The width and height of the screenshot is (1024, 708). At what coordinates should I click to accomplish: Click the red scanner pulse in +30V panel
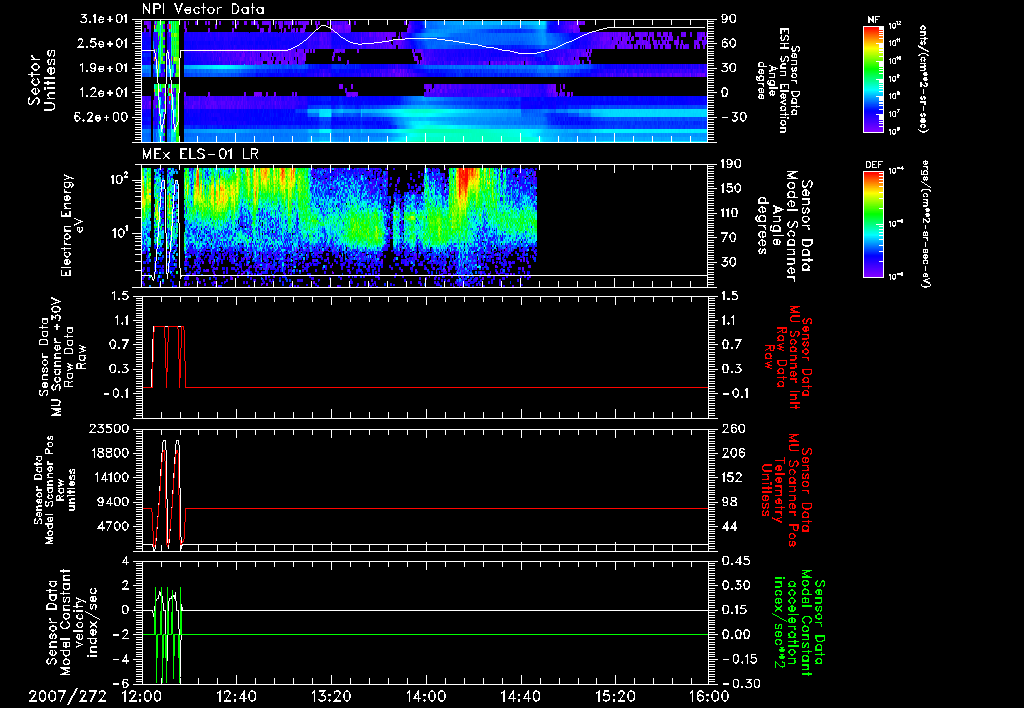point(168,357)
